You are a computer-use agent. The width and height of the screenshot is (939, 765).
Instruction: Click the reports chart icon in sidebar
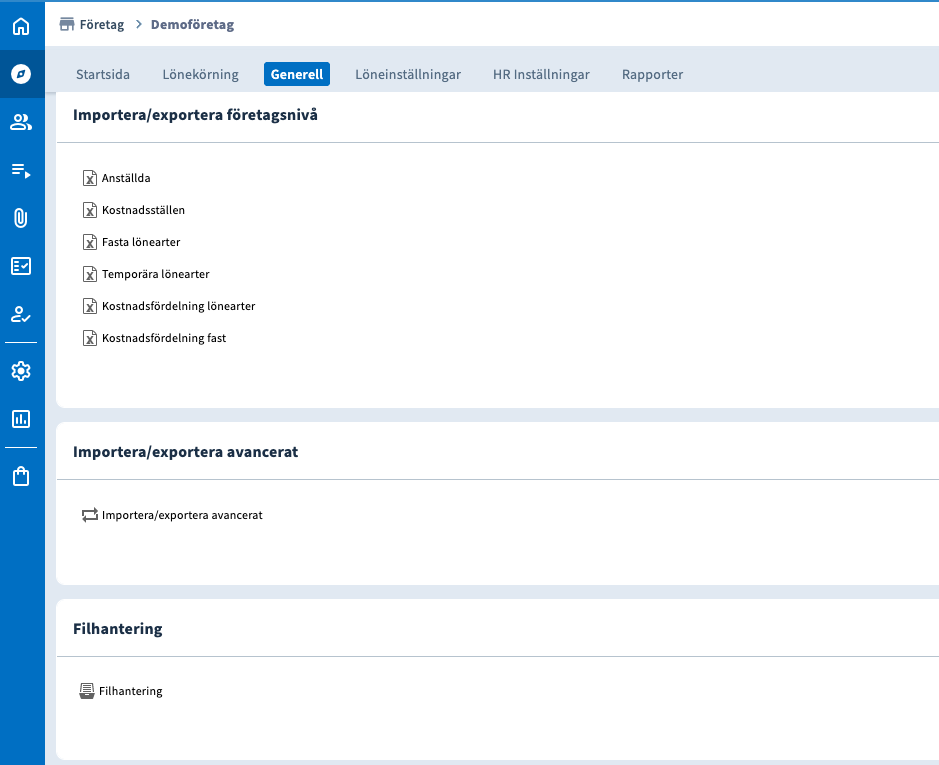pos(21,419)
